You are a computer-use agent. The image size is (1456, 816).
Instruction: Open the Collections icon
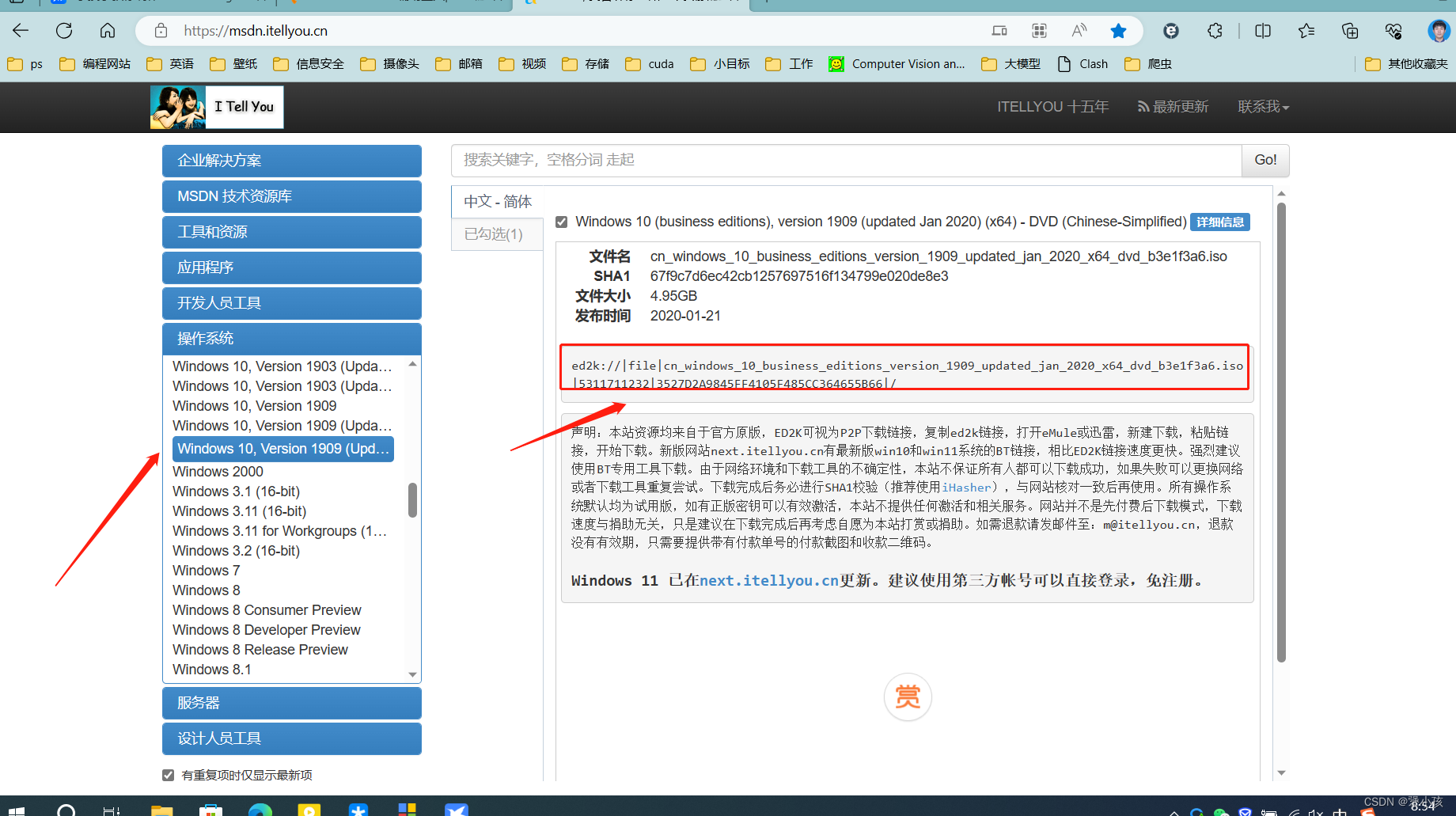click(x=1350, y=31)
